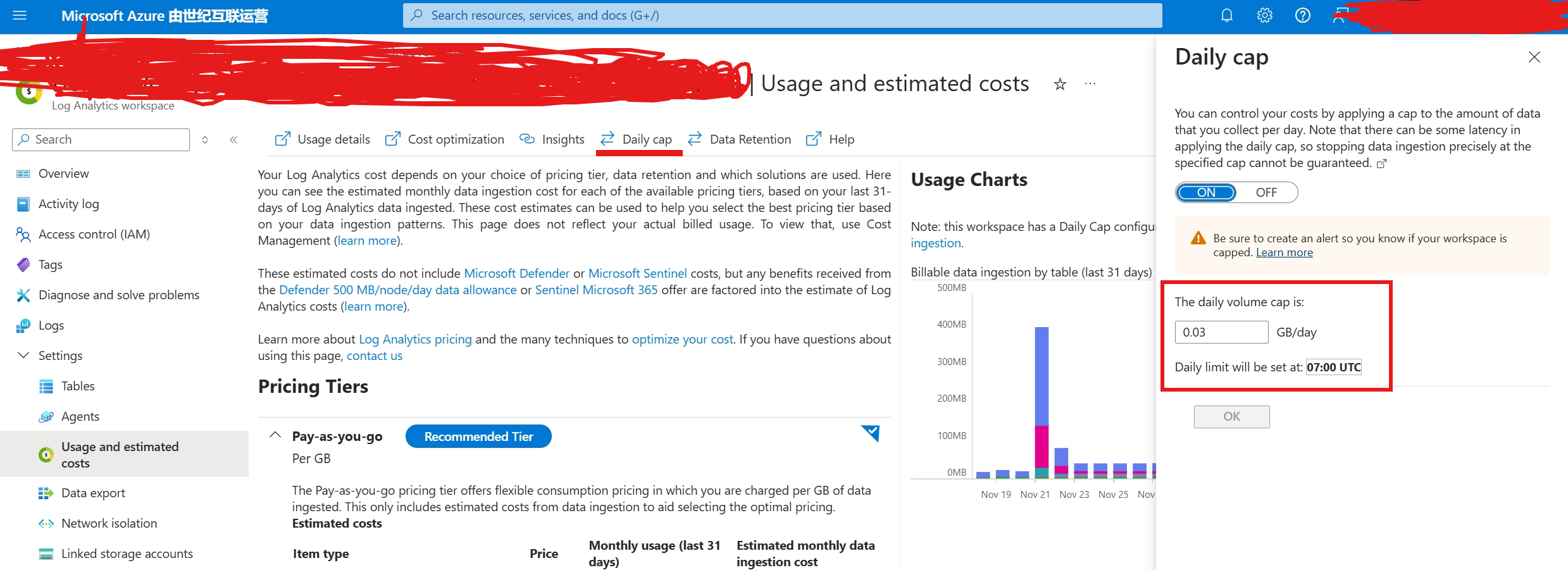The height and width of the screenshot is (570, 1568).
Task: Favorite this page with star icon
Action: [x=1060, y=84]
